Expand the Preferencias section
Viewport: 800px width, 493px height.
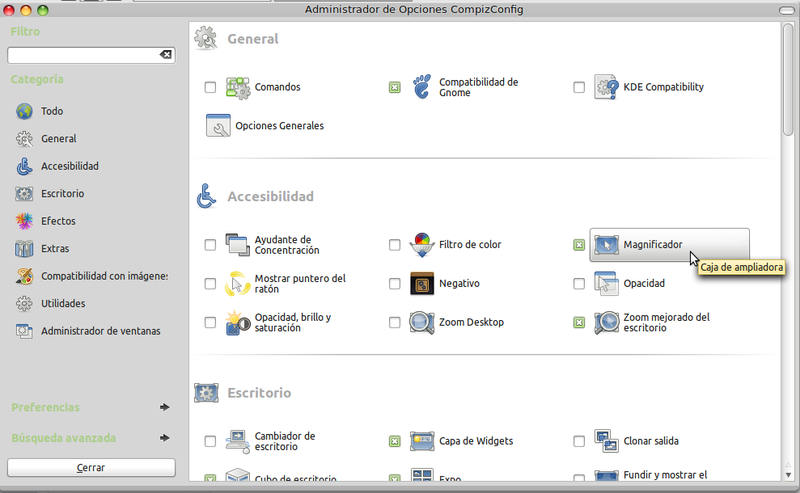coord(164,407)
